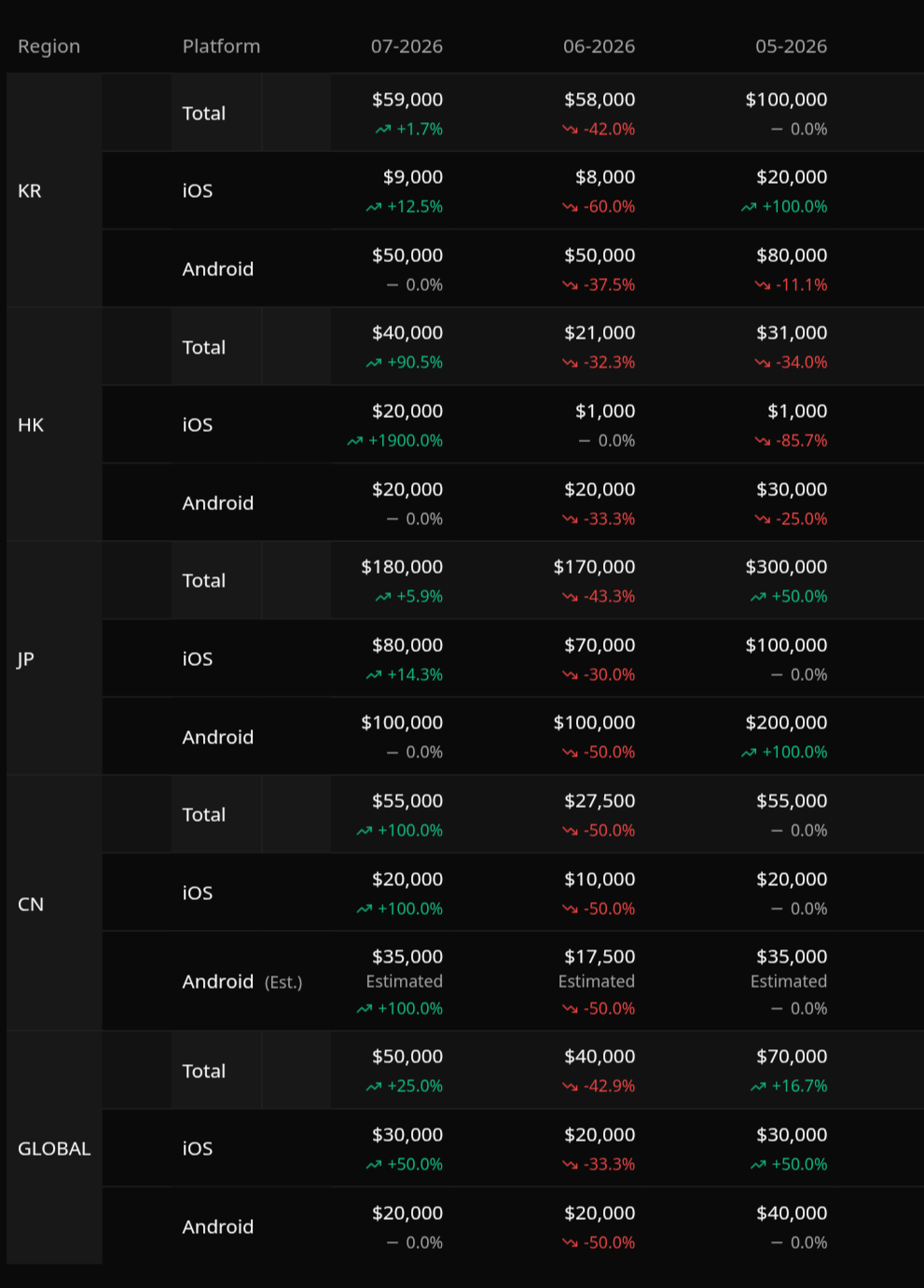Click the down-trend icon beside -11.1%
The width and height of the screenshot is (924, 1288).
coord(762,285)
